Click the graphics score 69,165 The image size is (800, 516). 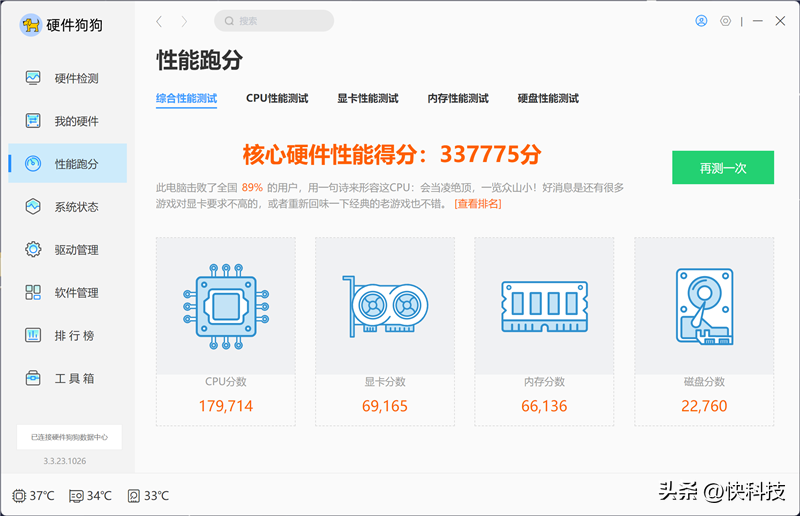pos(385,406)
